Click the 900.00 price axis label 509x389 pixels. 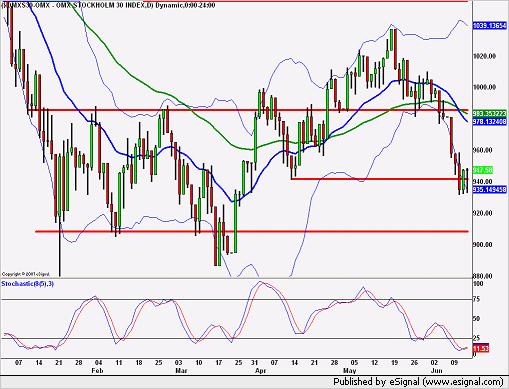click(483, 245)
